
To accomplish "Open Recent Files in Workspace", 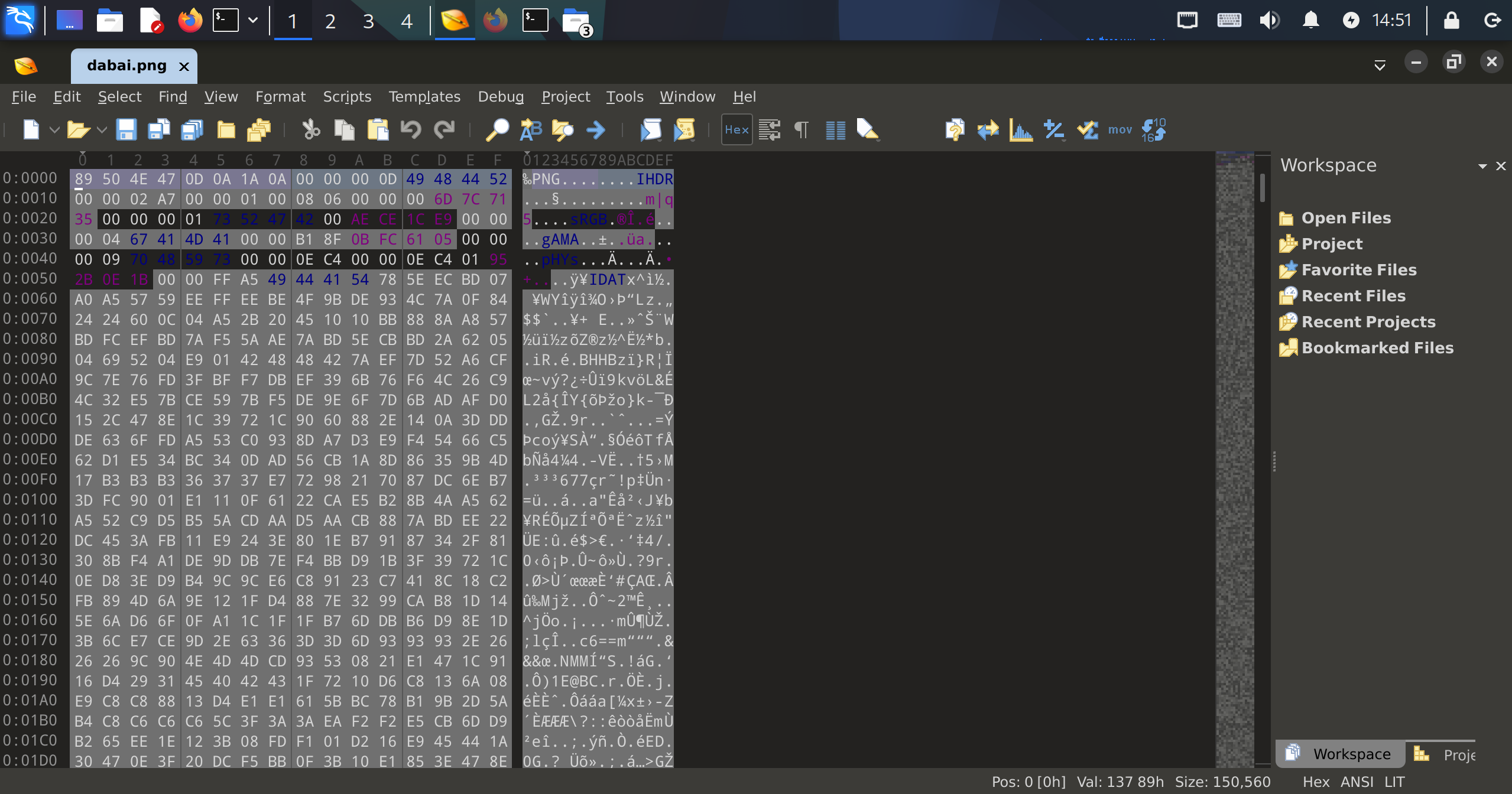I will [1353, 295].
